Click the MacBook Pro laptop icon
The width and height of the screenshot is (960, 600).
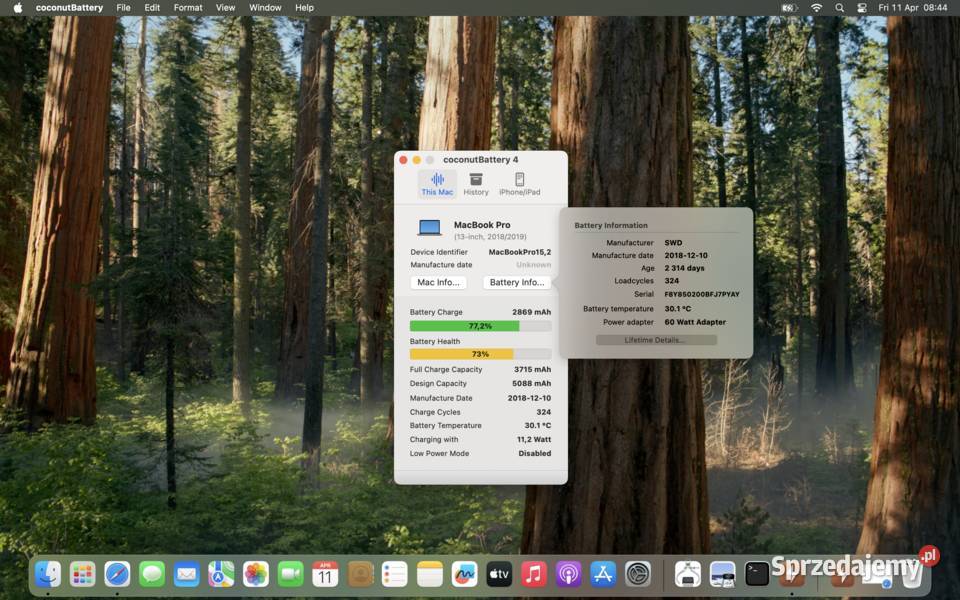click(x=430, y=228)
